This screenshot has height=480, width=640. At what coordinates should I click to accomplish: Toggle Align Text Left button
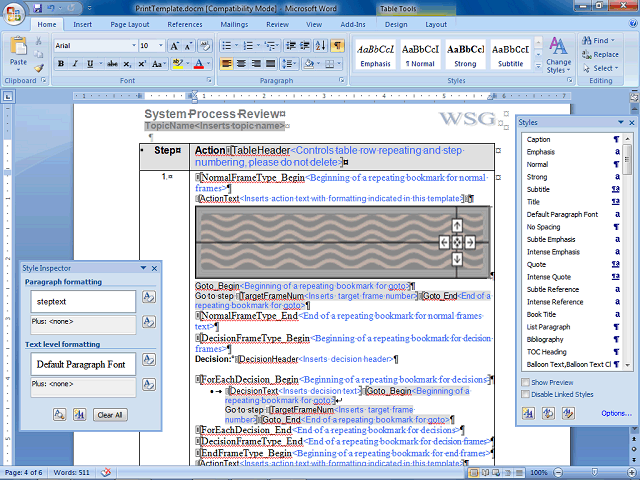click(x=227, y=64)
